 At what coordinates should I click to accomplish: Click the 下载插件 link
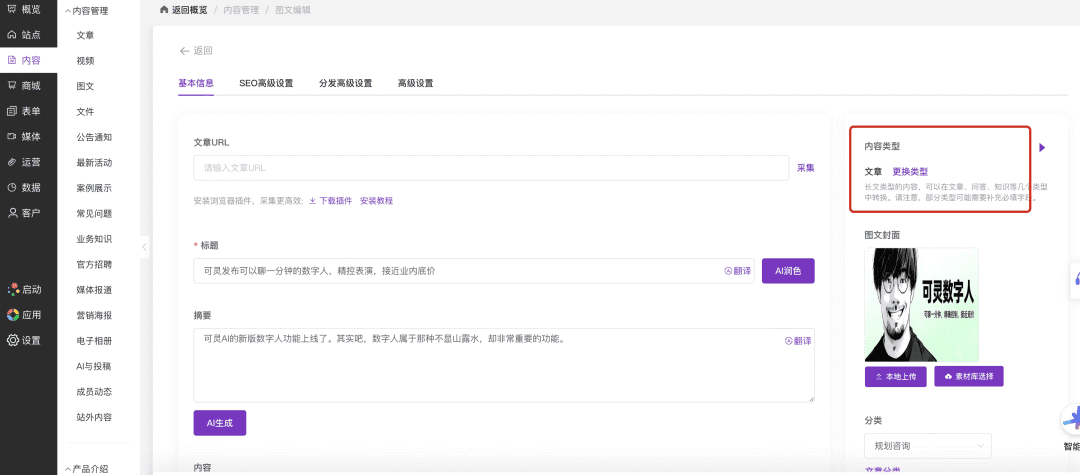[x=335, y=201]
